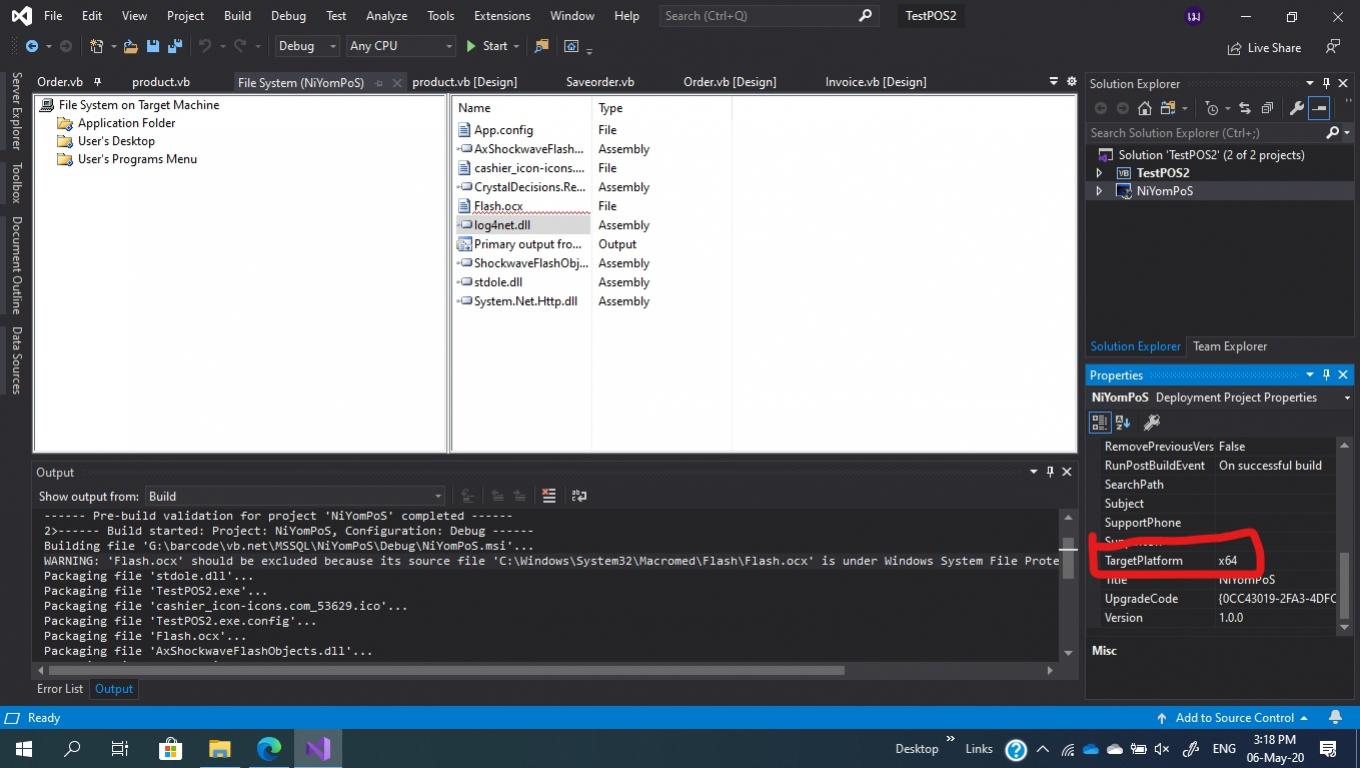Switch Properties to Alphabetical sort

point(1123,423)
